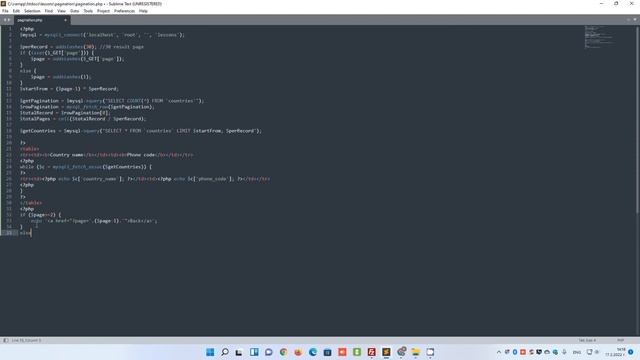Close the pagination.php tab
Image resolution: width=640 pixels, height=360 pixels.
65,20
